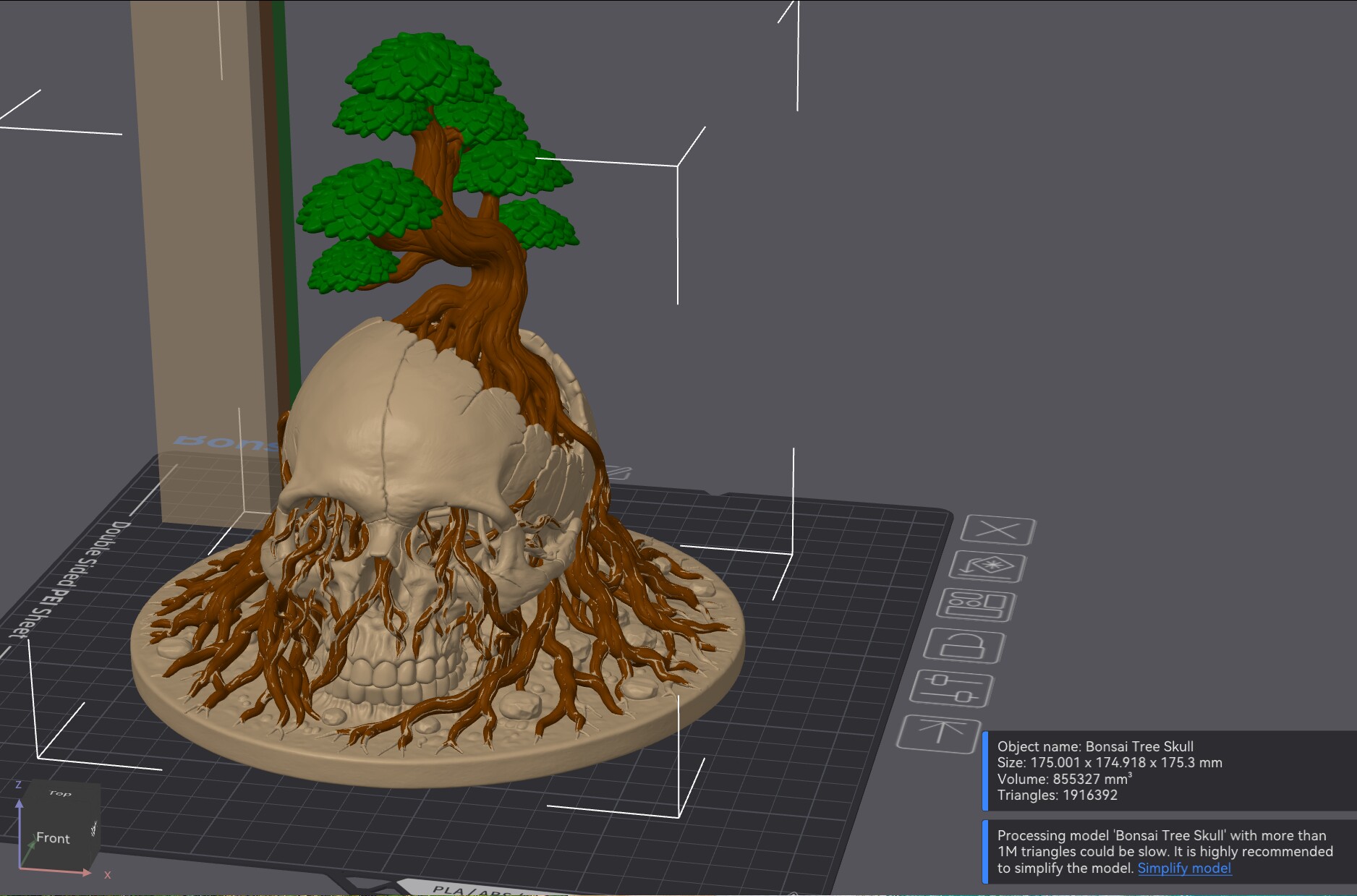This screenshot has height=896, width=1357.
Task: Click the Object name: Bonsai Tree Skull text
Action: (1095, 746)
